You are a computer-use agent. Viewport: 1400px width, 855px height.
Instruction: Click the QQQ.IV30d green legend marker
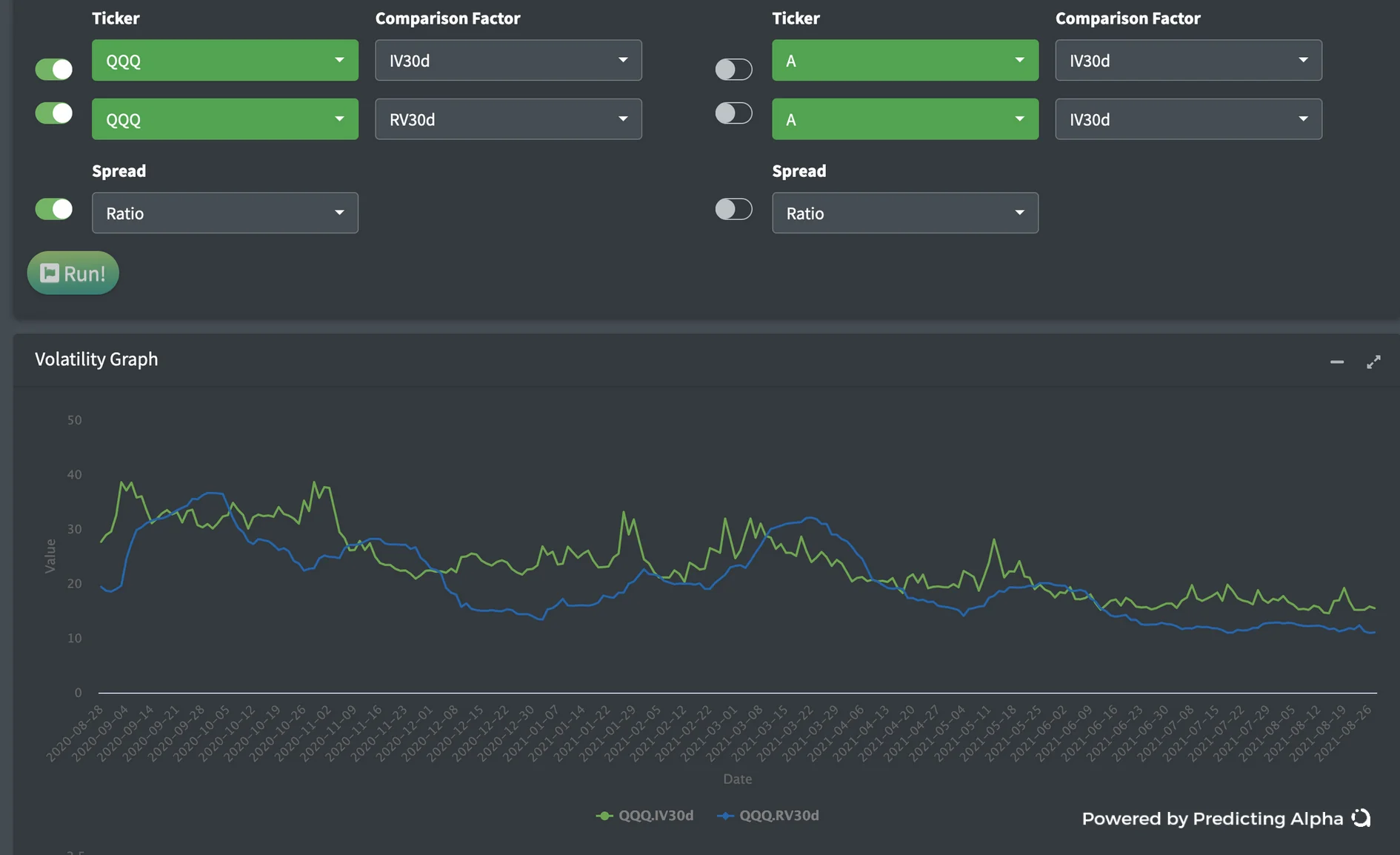pyautogui.click(x=604, y=816)
